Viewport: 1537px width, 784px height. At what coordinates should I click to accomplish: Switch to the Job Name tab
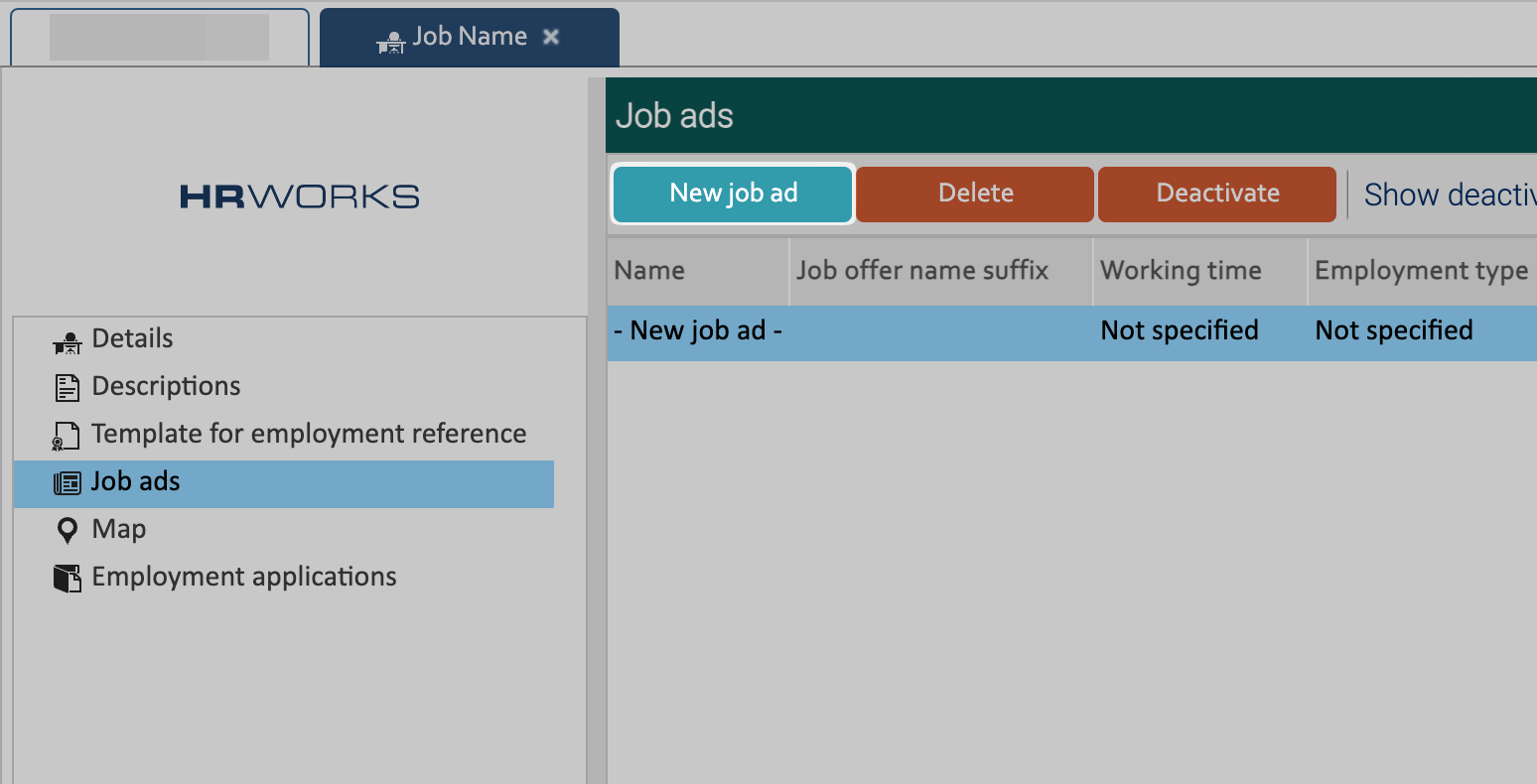(469, 37)
